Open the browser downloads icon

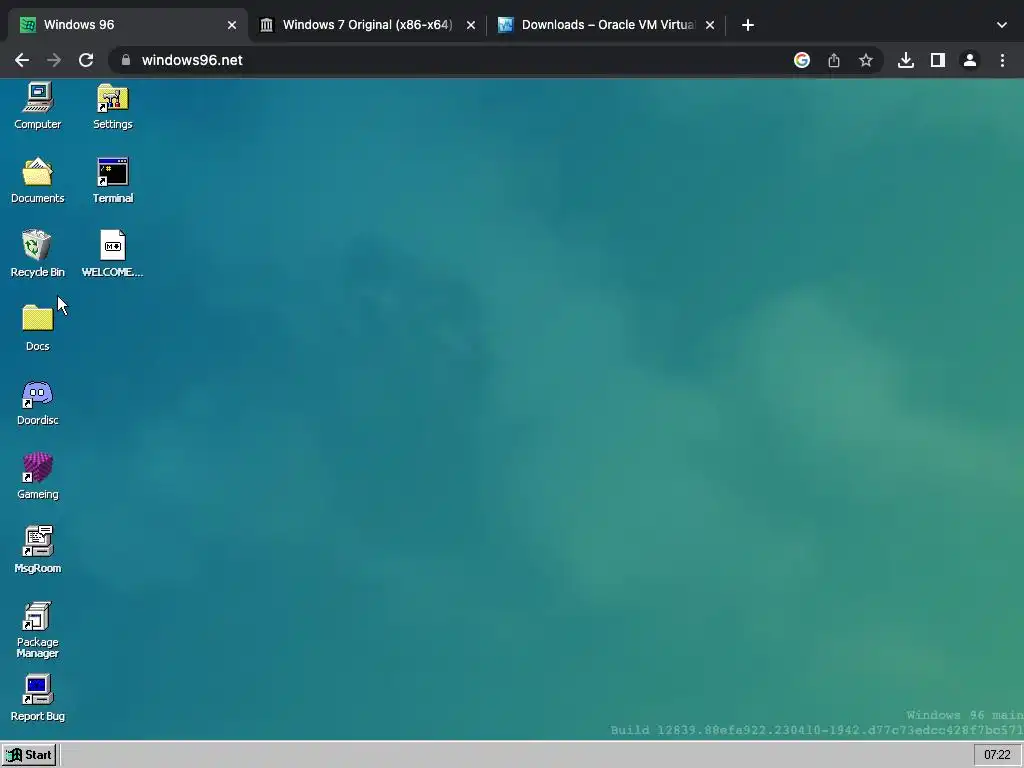click(x=906, y=60)
